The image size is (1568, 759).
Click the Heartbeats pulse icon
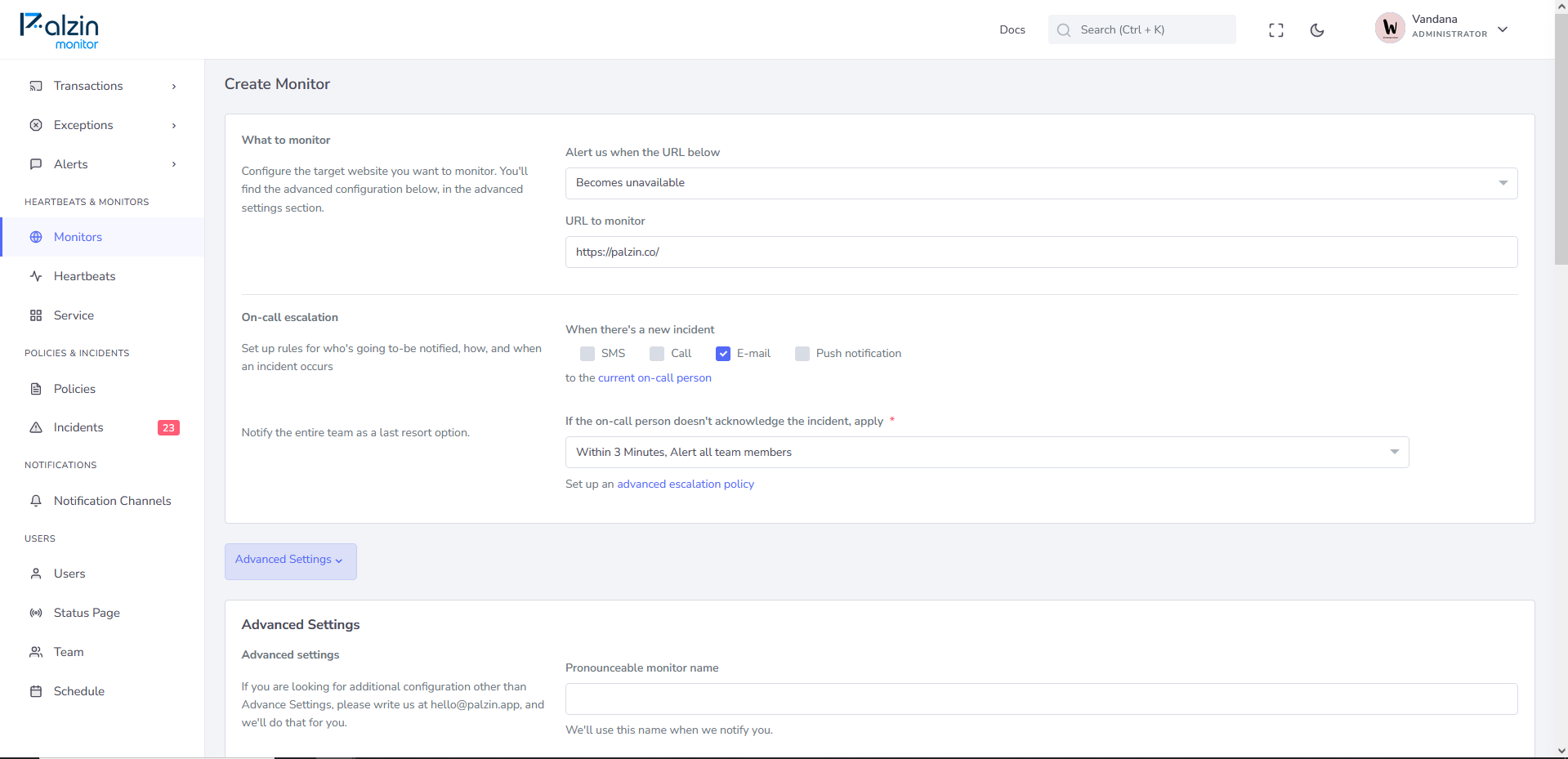36,276
